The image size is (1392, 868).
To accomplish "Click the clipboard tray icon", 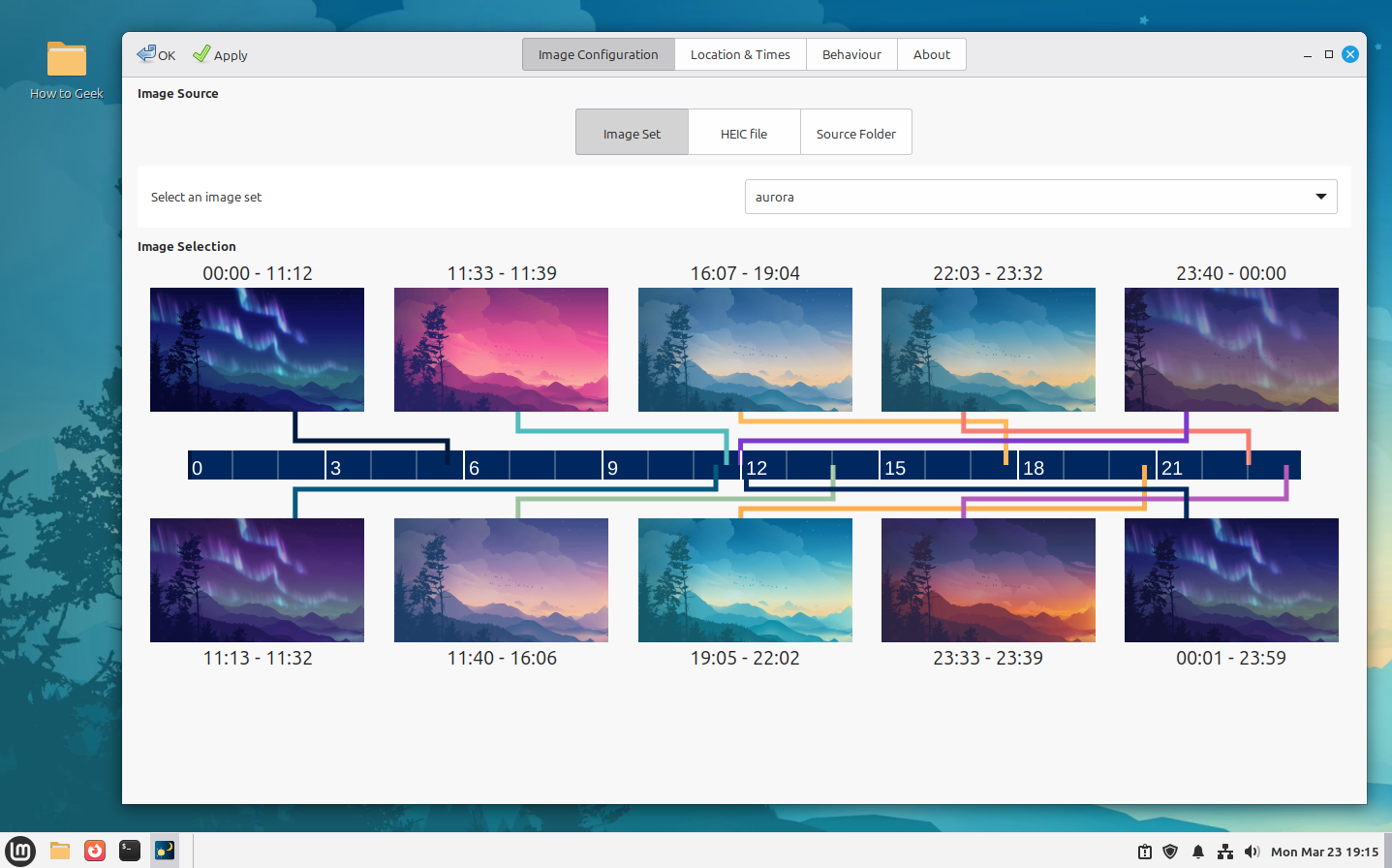I will 1145,852.
